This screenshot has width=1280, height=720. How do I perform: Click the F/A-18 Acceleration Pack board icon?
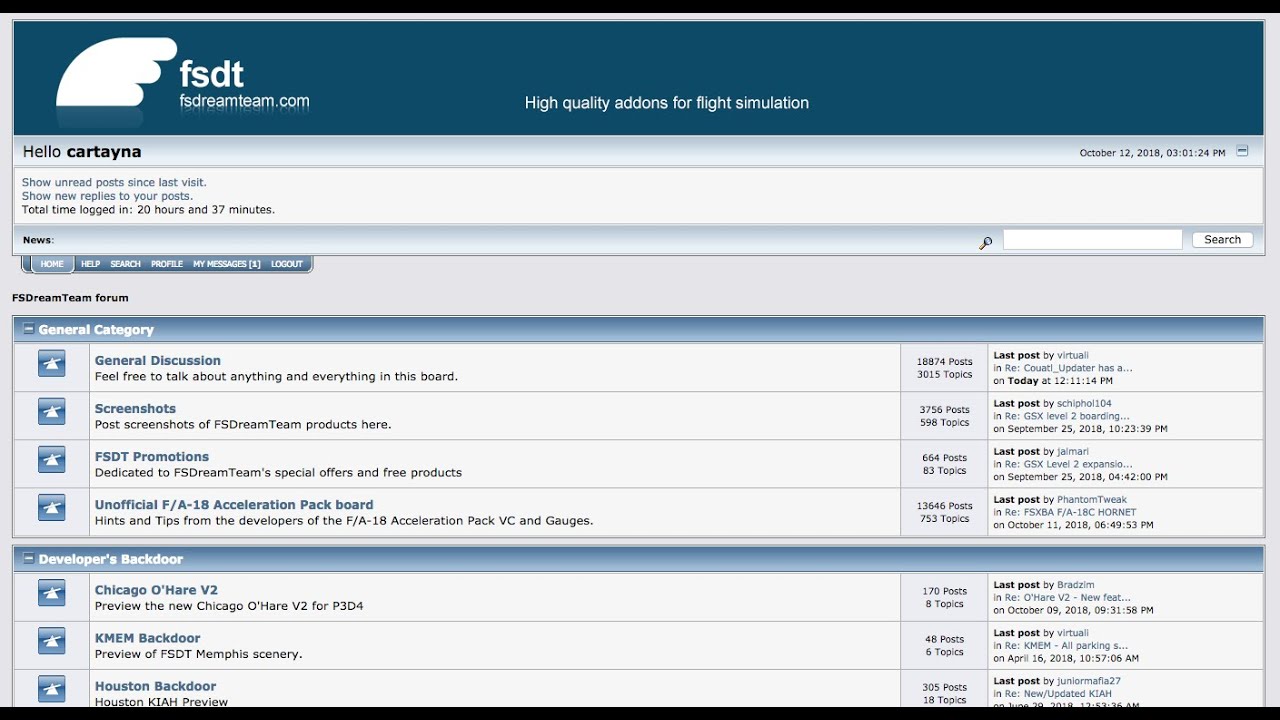51,507
